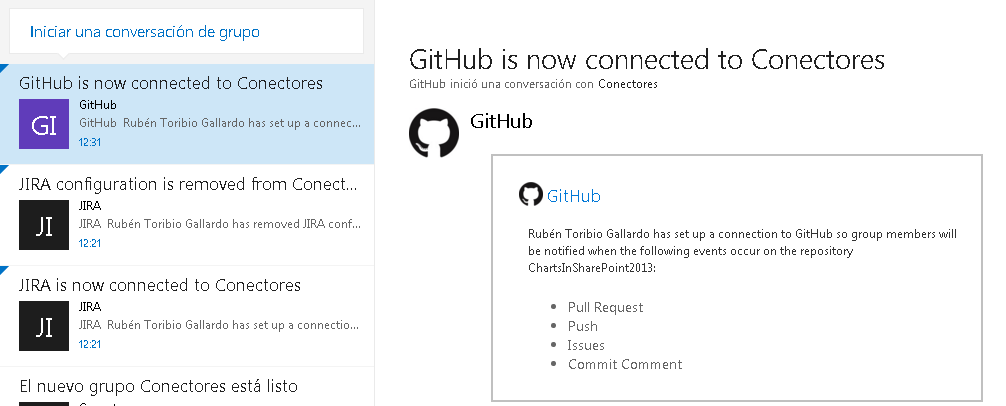Click the GitHub sender name in reading pane

[x=501, y=122]
